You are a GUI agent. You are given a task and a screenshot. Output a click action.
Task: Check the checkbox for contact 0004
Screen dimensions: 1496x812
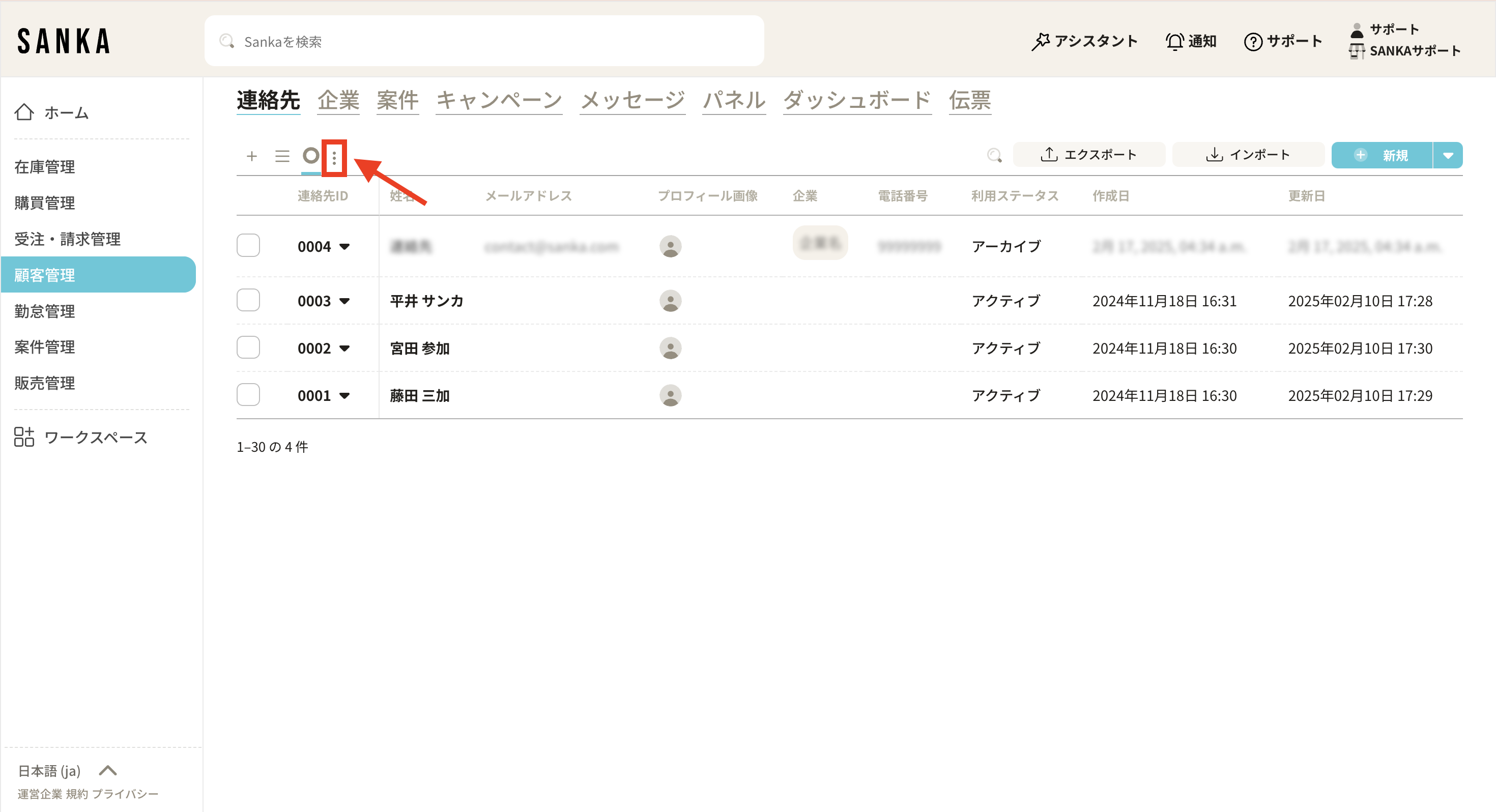[248, 246]
